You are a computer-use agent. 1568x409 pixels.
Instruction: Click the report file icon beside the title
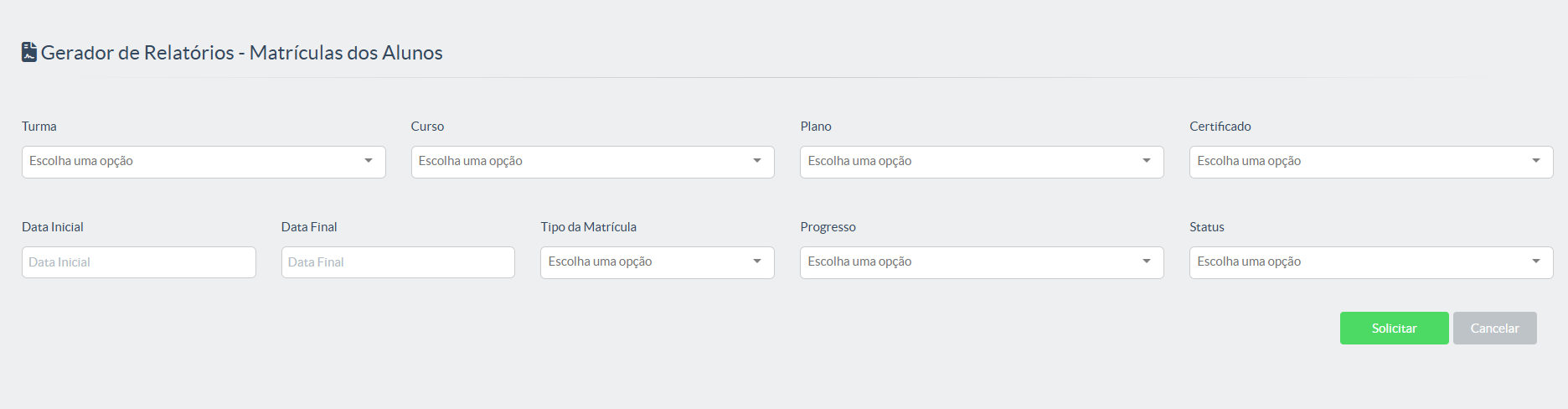[29, 52]
